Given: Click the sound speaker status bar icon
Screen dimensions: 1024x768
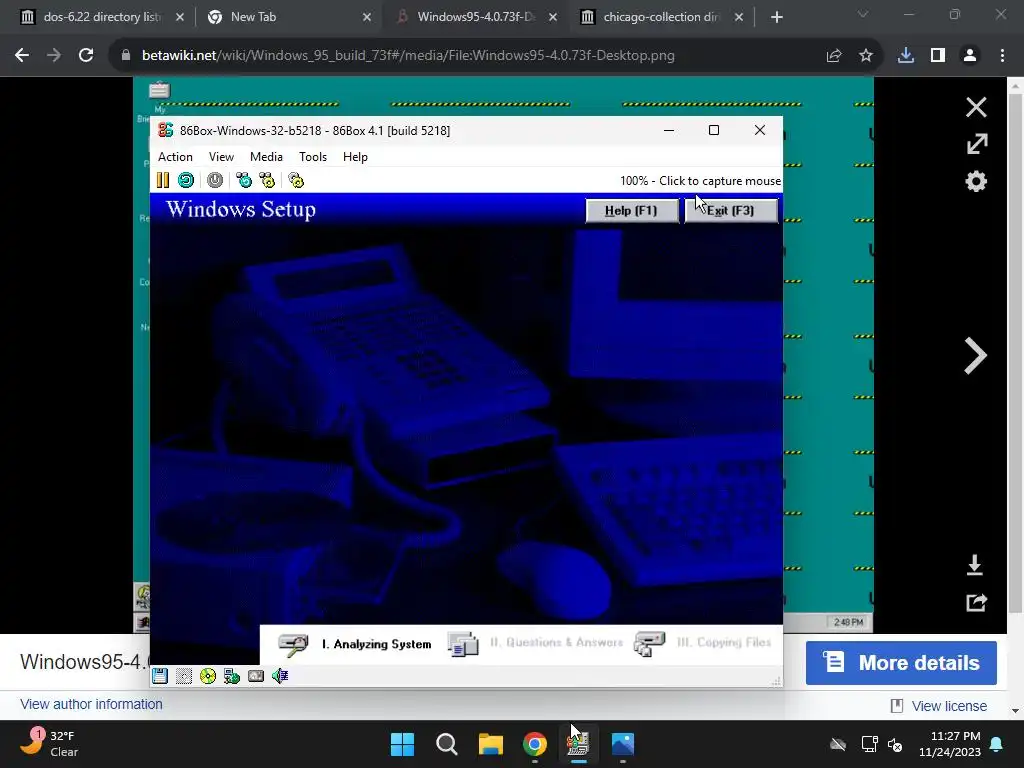Looking at the screenshot, I should click(280, 676).
